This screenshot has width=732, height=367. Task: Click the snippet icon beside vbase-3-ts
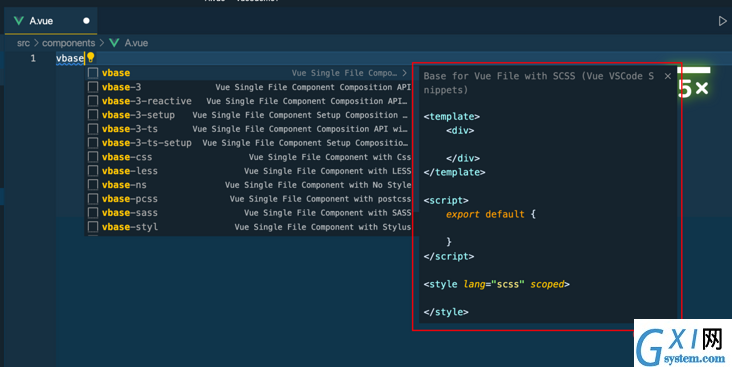tap(93, 129)
